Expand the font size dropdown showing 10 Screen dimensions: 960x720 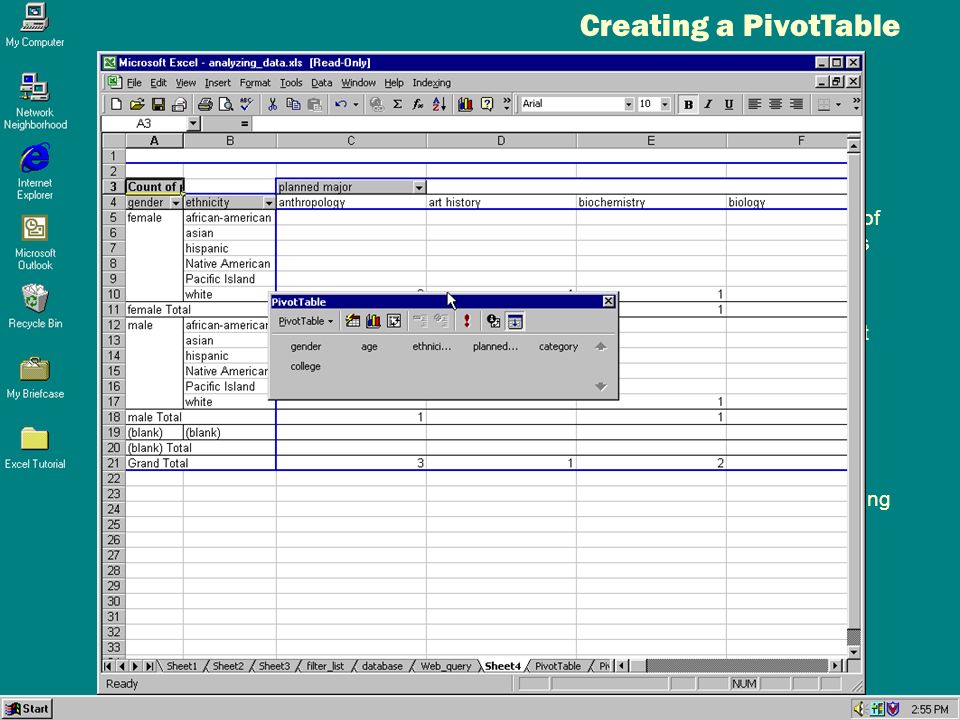coord(666,105)
